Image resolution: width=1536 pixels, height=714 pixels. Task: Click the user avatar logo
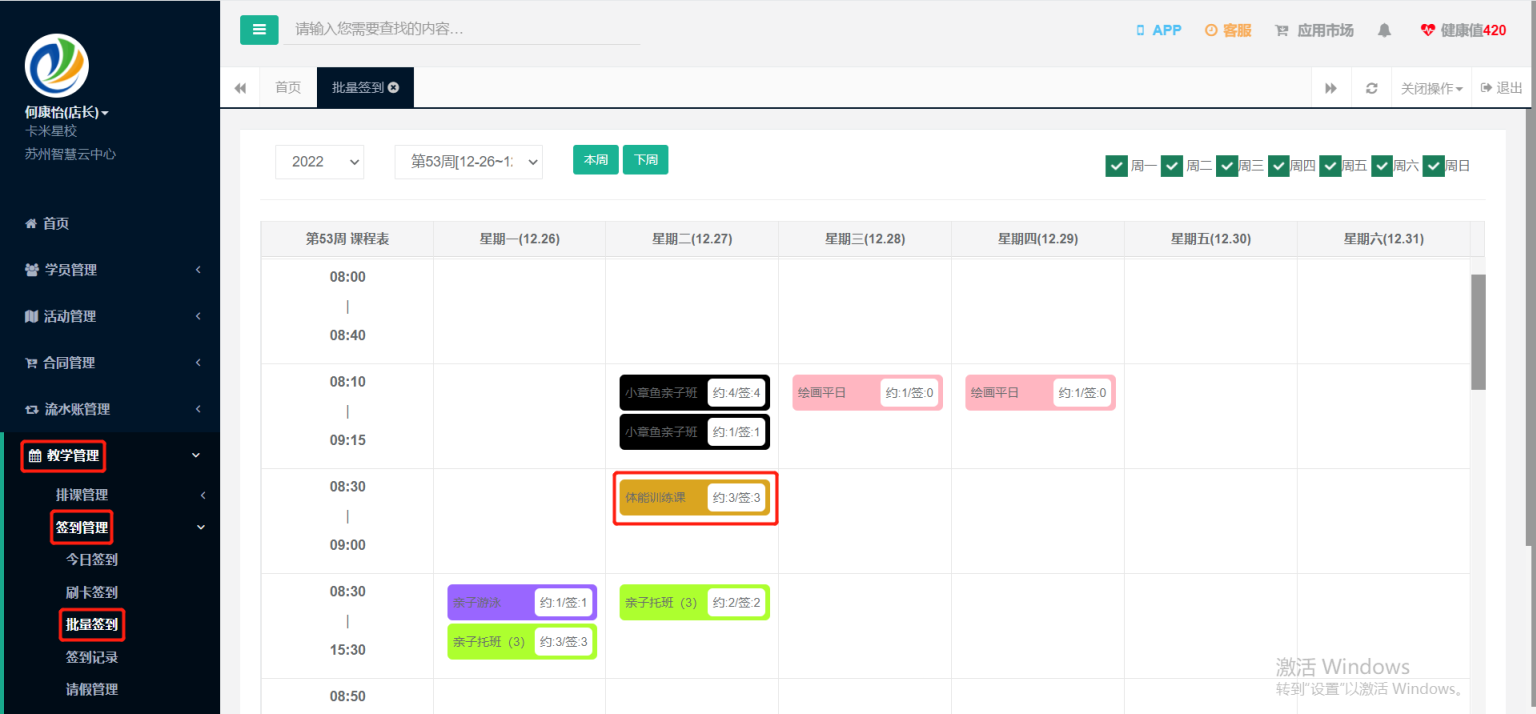tap(57, 66)
